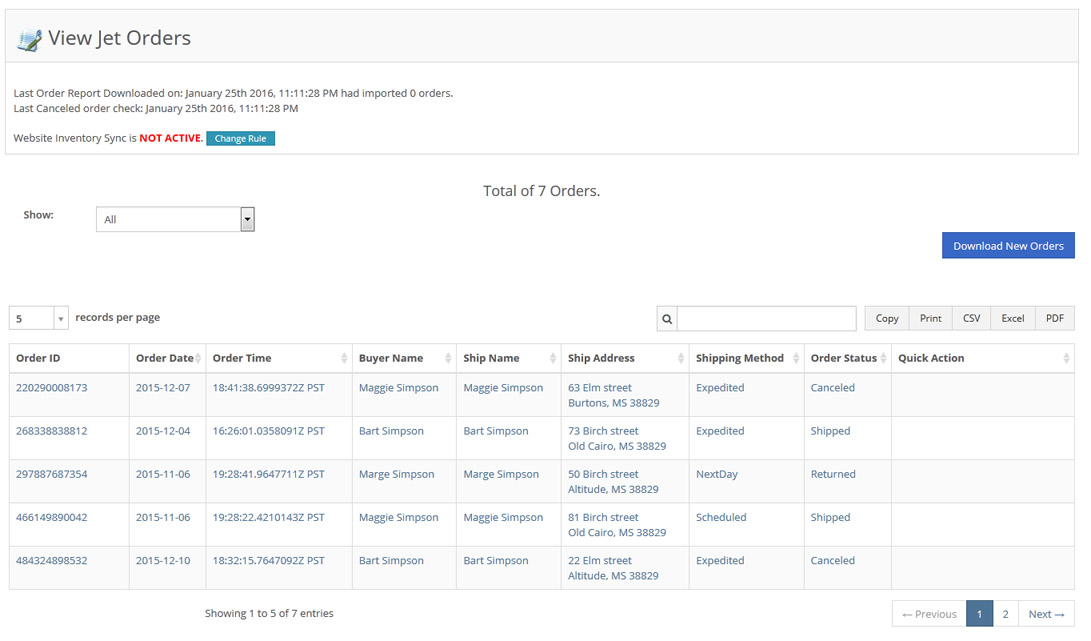The height and width of the screenshot is (641, 1091).
Task: Click the search magnifier icon
Action: click(x=667, y=319)
